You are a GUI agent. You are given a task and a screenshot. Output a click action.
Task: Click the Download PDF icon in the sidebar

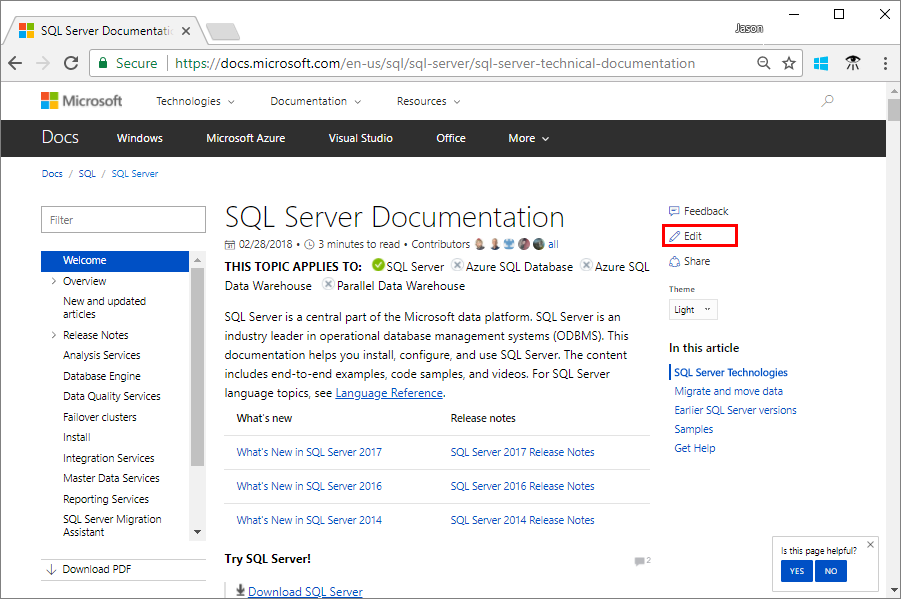[52, 568]
